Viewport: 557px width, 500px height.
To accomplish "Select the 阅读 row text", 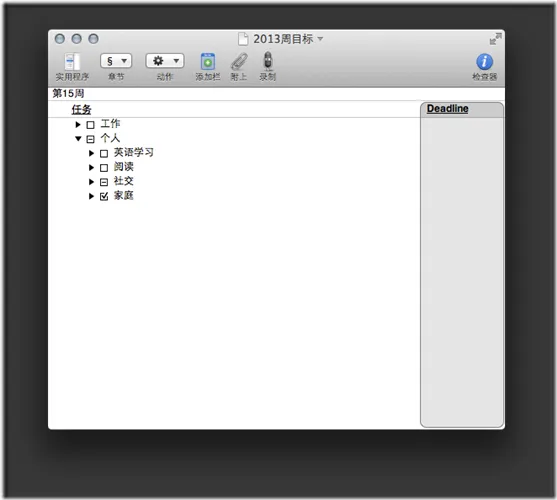I will pos(124,167).
